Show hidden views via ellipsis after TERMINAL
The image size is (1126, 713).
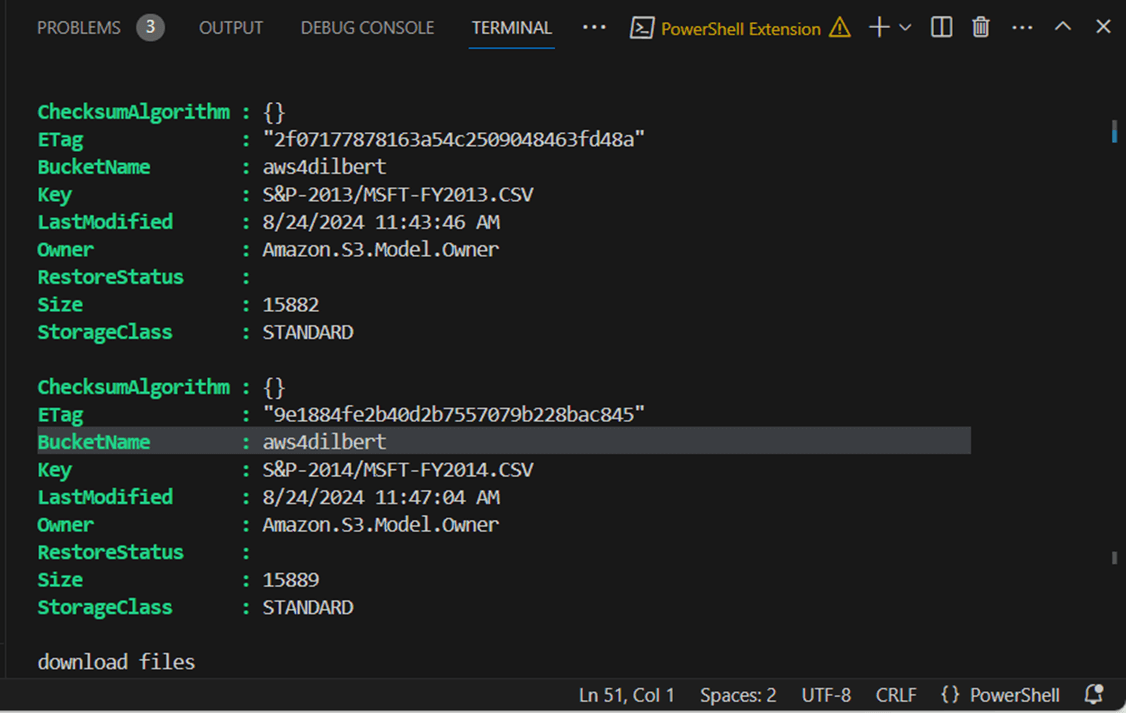(594, 28)
